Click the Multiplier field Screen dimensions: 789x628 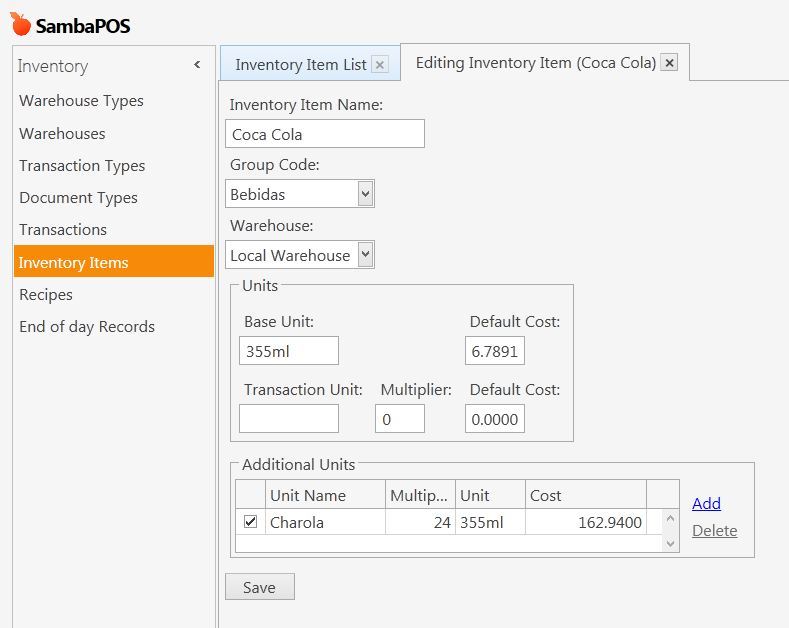click(400, 419)
